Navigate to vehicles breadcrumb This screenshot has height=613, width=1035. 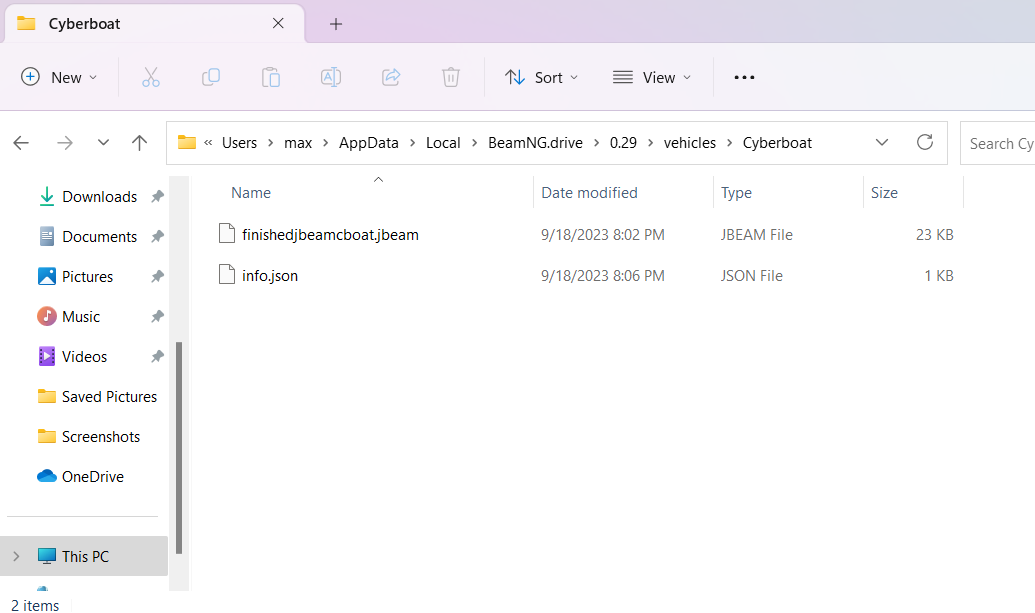(690, 143)
